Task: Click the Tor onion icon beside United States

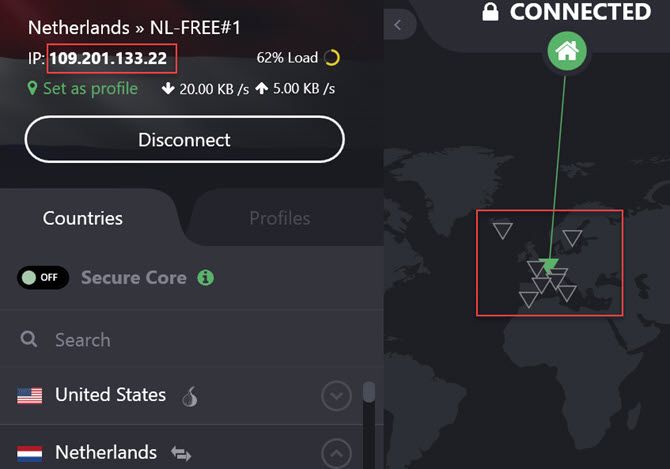Action: (x=190, y=396)
